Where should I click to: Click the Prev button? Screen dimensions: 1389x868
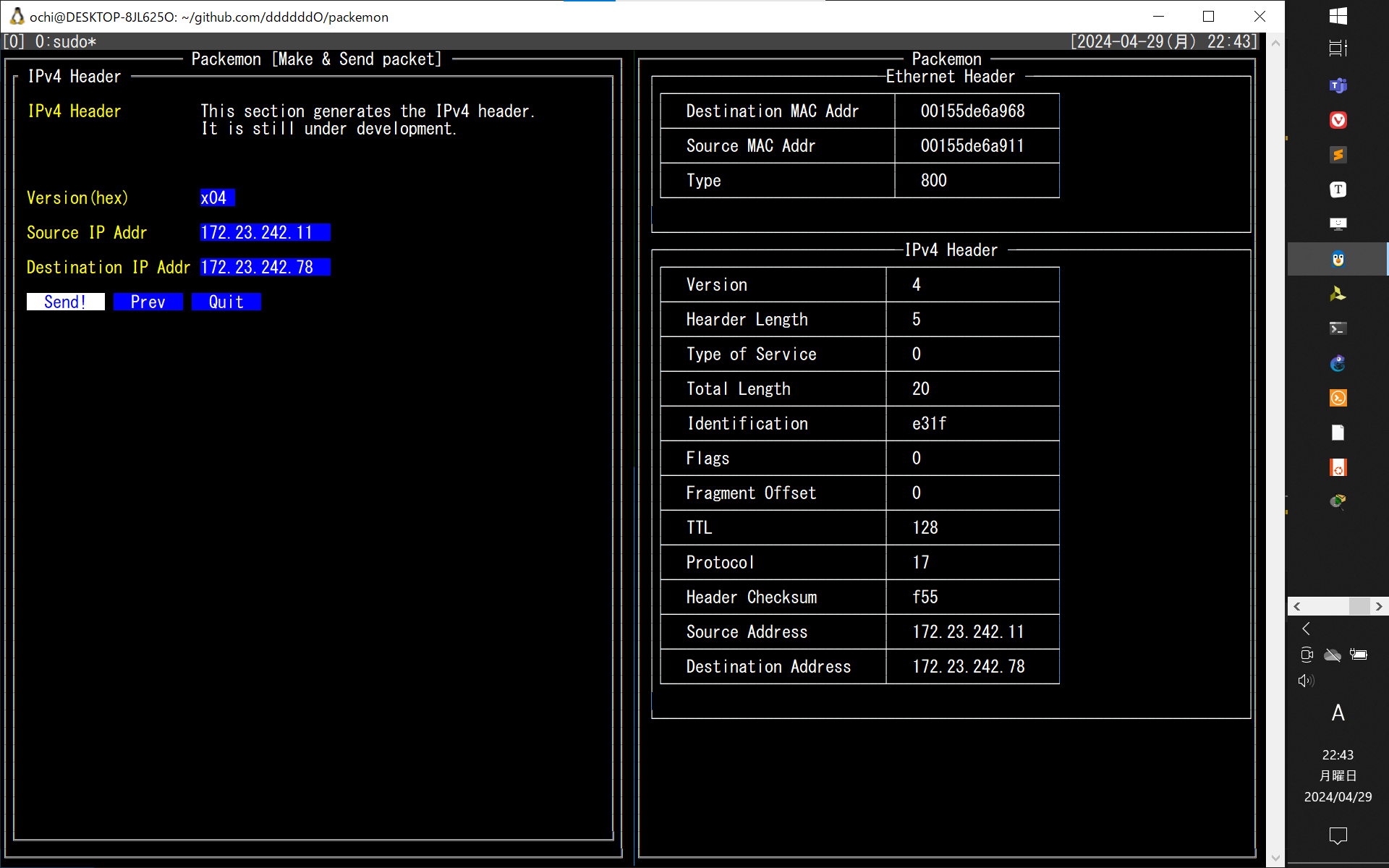[148, 302]
